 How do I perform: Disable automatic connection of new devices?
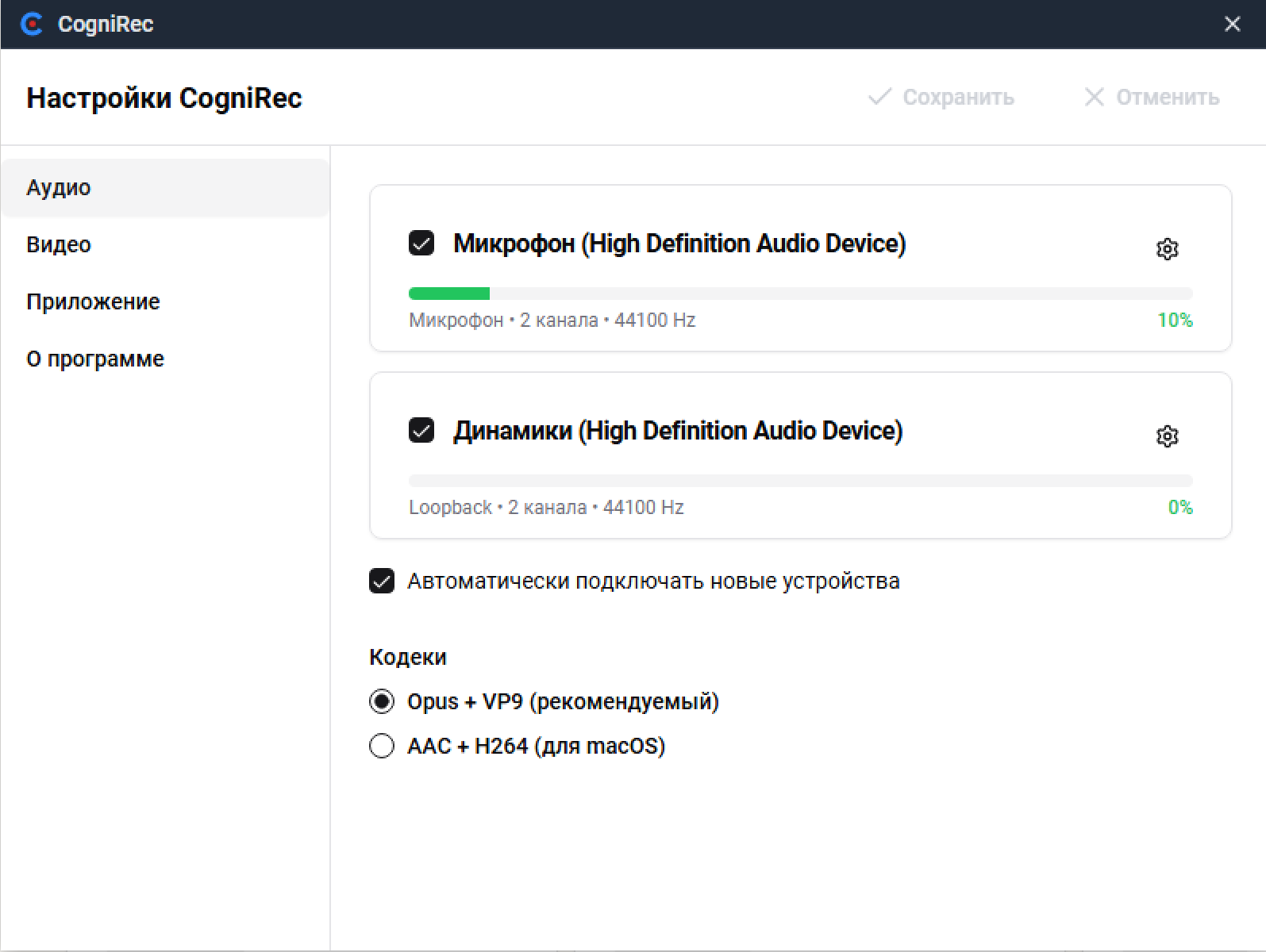382,581
